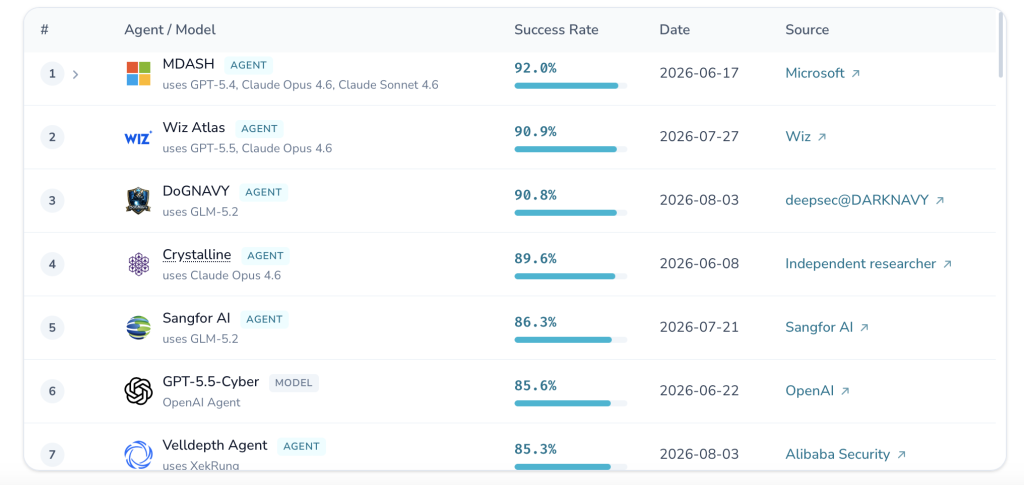The image size is (1024, 485).
Task: Click the Sangfor AI globe logo
Action: pos(138,328)
